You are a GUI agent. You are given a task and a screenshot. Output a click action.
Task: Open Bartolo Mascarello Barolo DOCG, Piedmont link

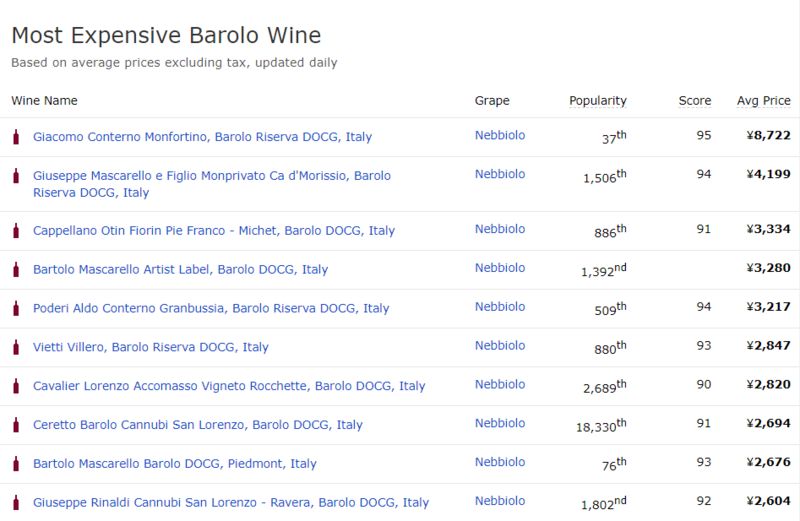tap(175, 464)
